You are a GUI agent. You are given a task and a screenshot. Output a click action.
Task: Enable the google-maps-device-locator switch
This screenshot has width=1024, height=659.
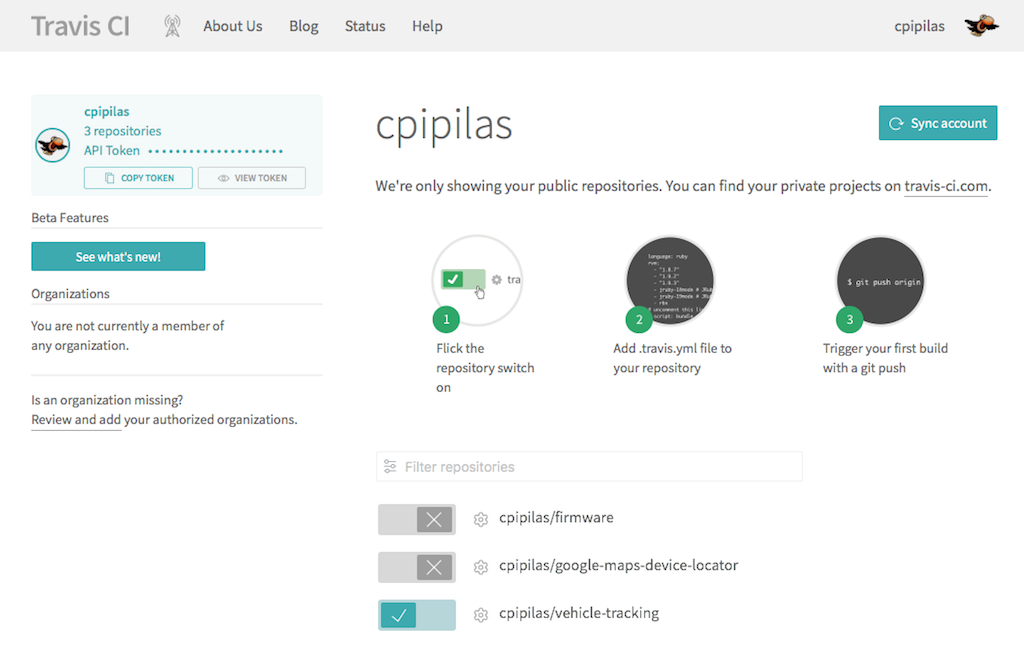(417, 568)
